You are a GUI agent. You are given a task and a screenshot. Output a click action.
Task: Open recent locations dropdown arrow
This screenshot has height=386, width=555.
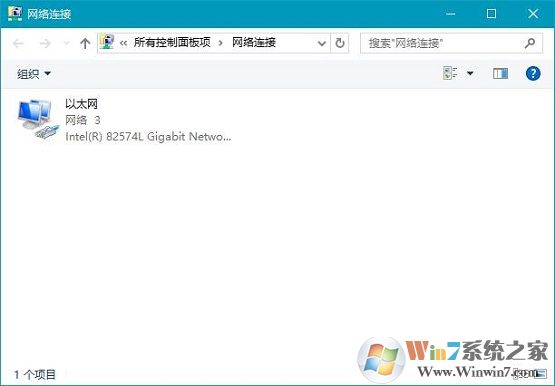[x=66, y=44]
